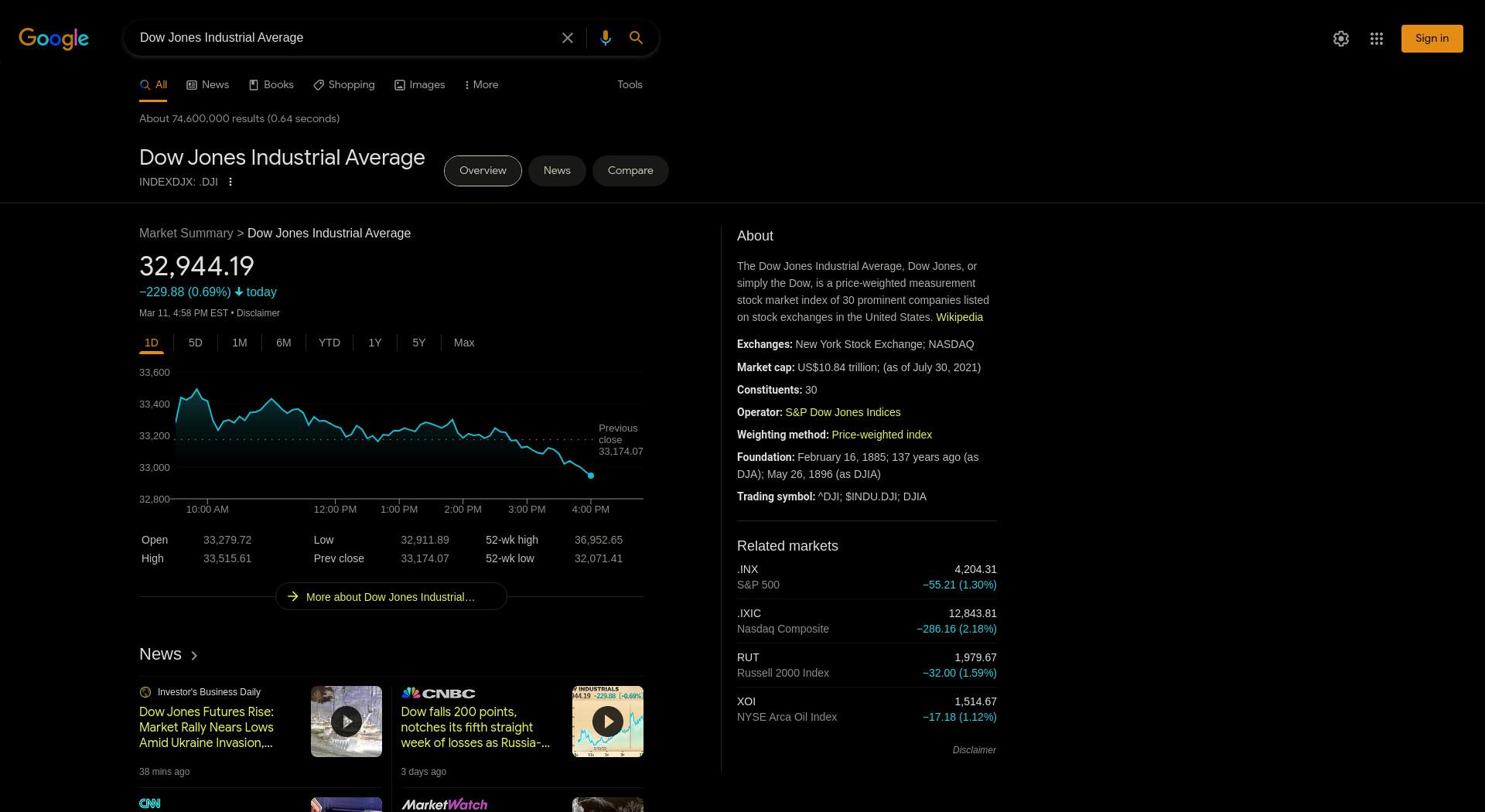Click the chart's current price endpoint dot
Viewport: 1485px width, 812px height.
tap(591, 476)
